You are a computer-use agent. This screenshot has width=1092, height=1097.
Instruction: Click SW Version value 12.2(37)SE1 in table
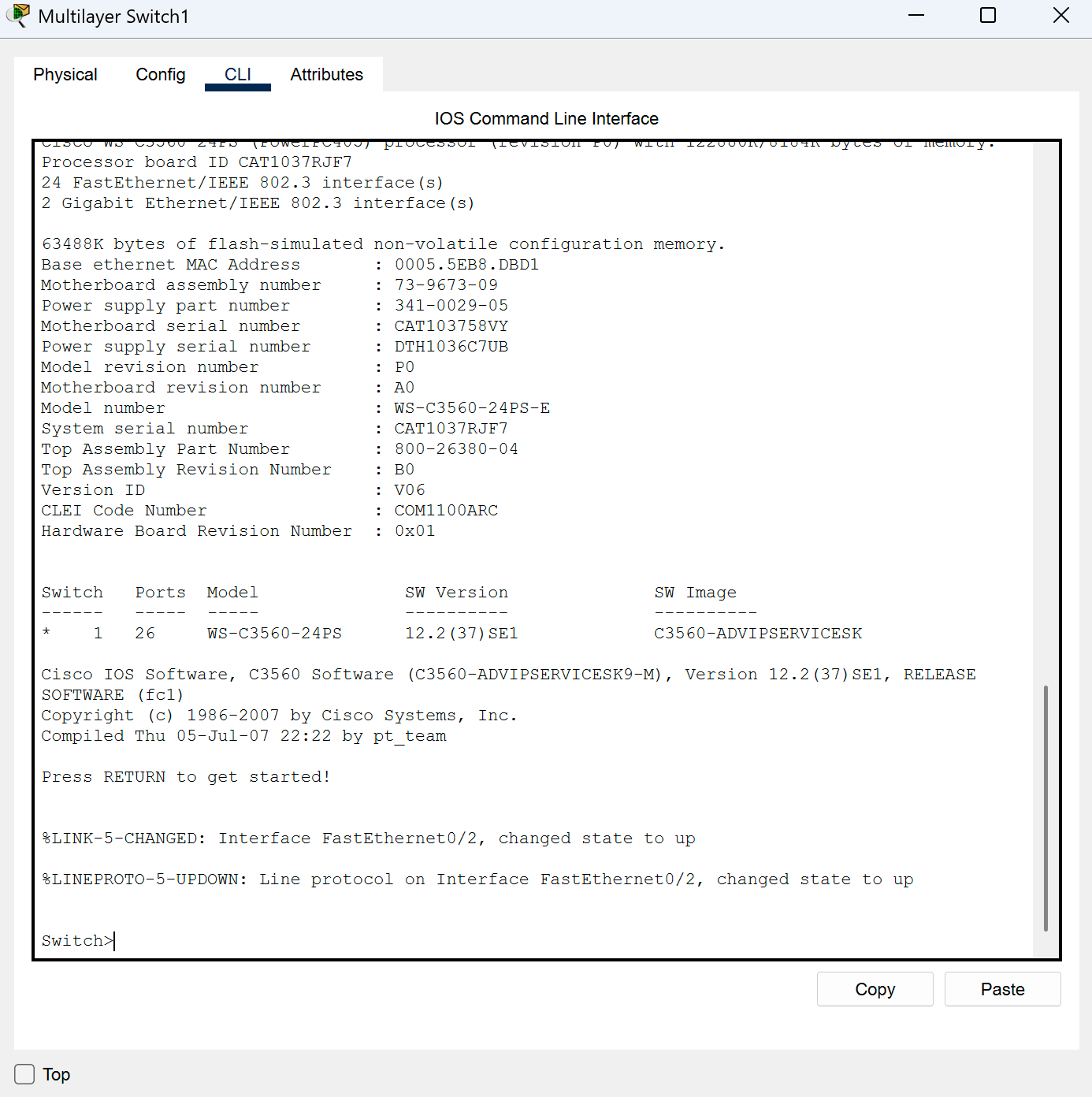click(462, 634)
